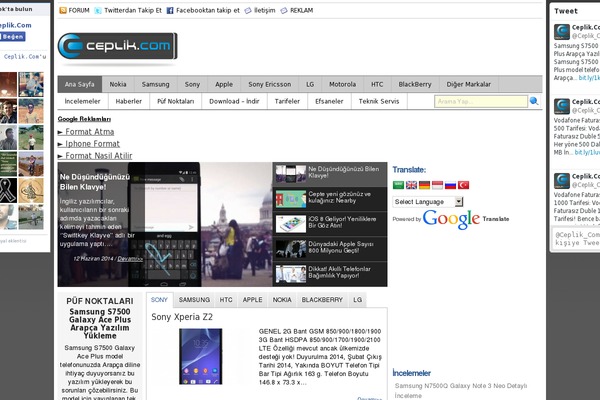This screenshot has width=600, height=400.
Task: Click the İncelemeler sidebar heading
Action: pos(412,373)
